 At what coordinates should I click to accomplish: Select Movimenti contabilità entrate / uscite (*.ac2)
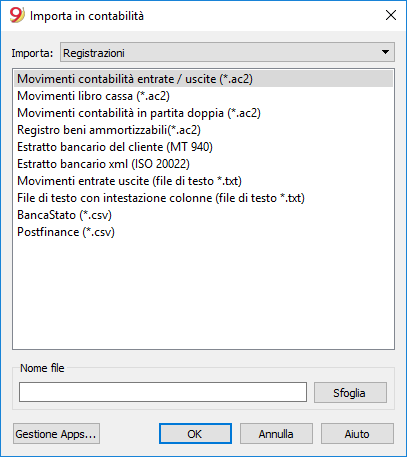203,79
